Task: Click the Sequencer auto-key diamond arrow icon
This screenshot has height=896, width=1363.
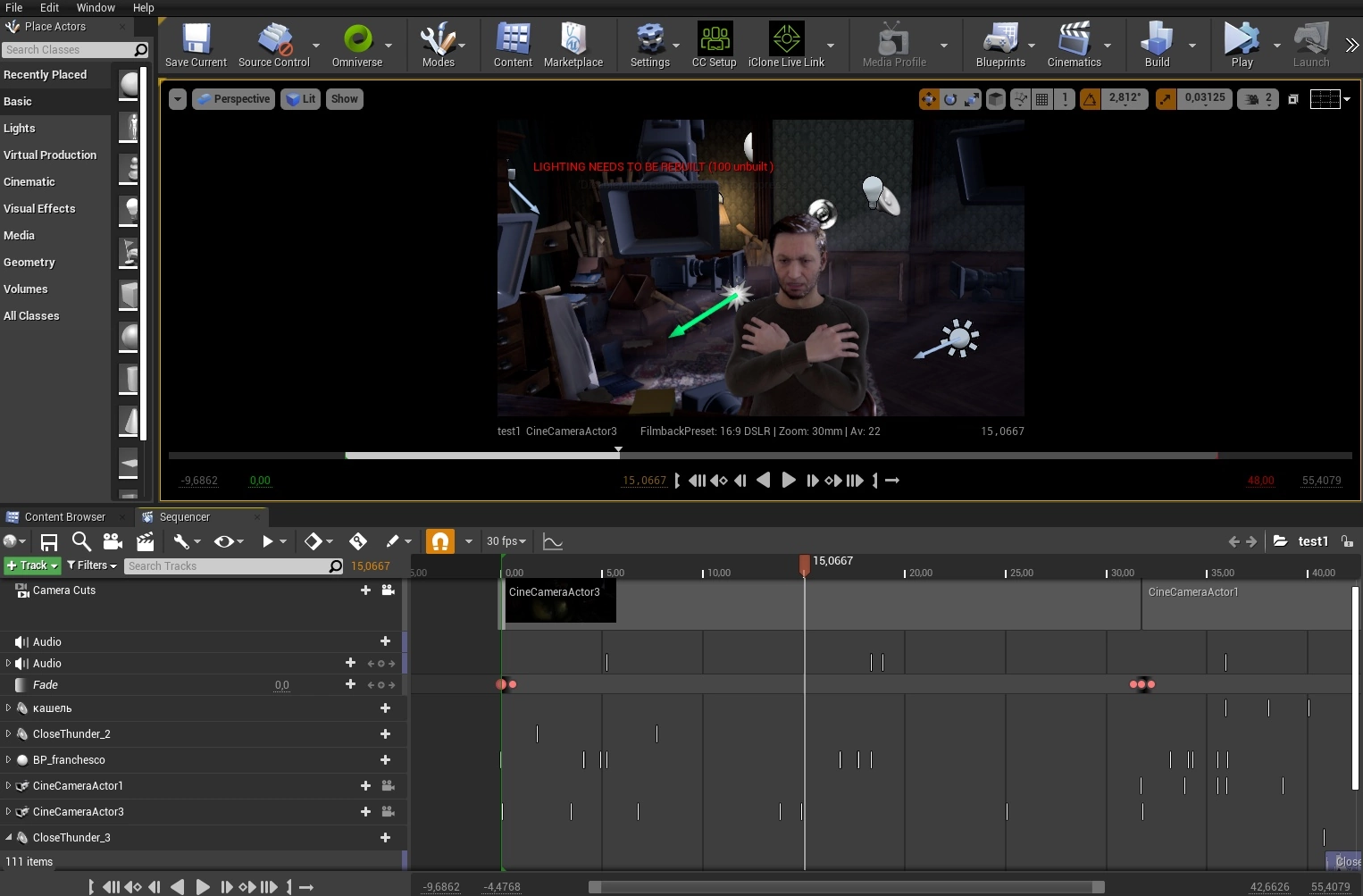Action: [x=357, y=541]
